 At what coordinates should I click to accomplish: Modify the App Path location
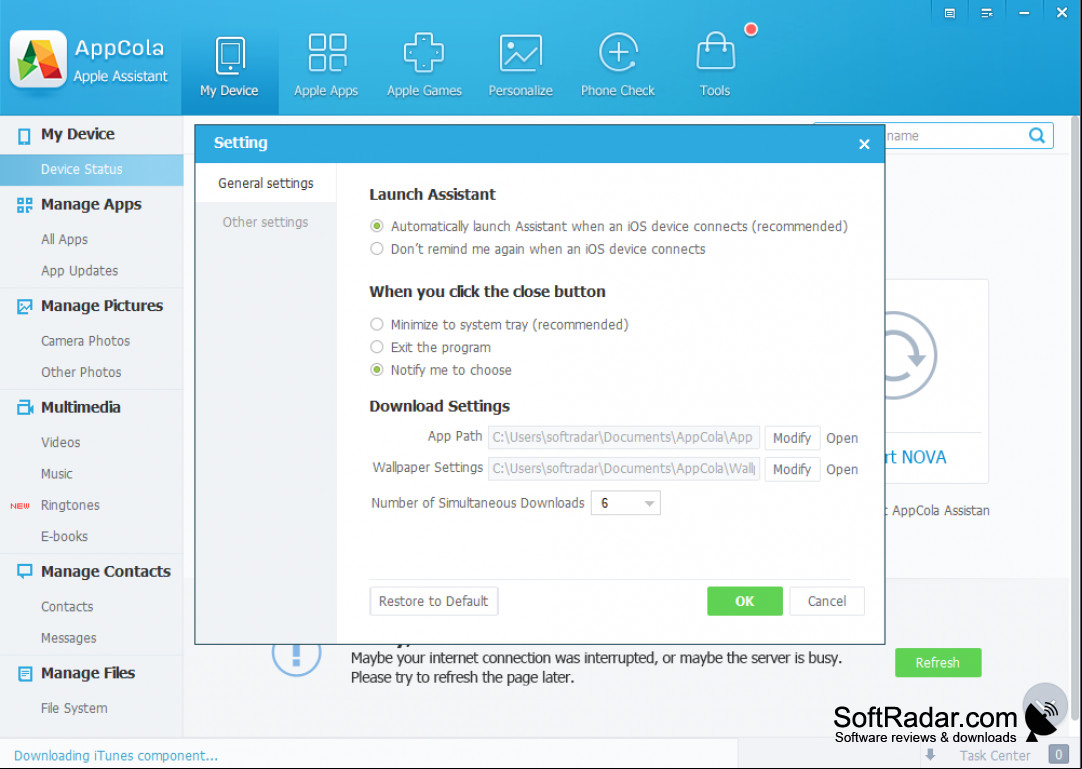(792, 438)
